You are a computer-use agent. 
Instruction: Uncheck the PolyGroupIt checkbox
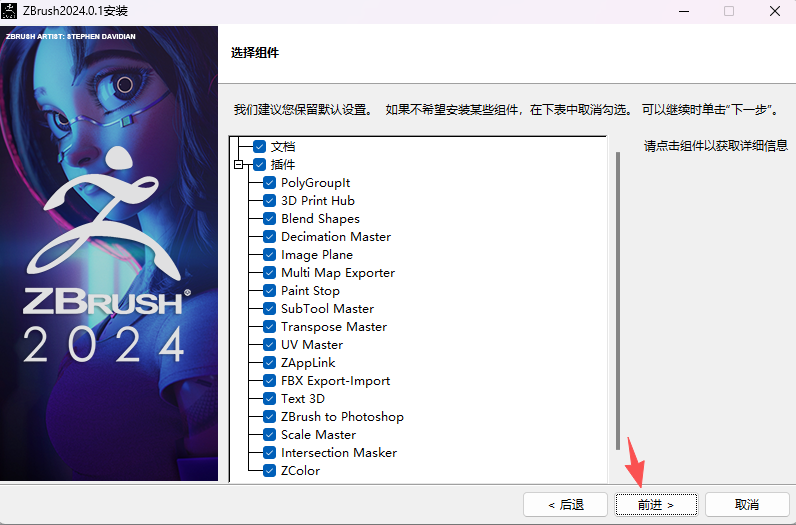point(270,183)
